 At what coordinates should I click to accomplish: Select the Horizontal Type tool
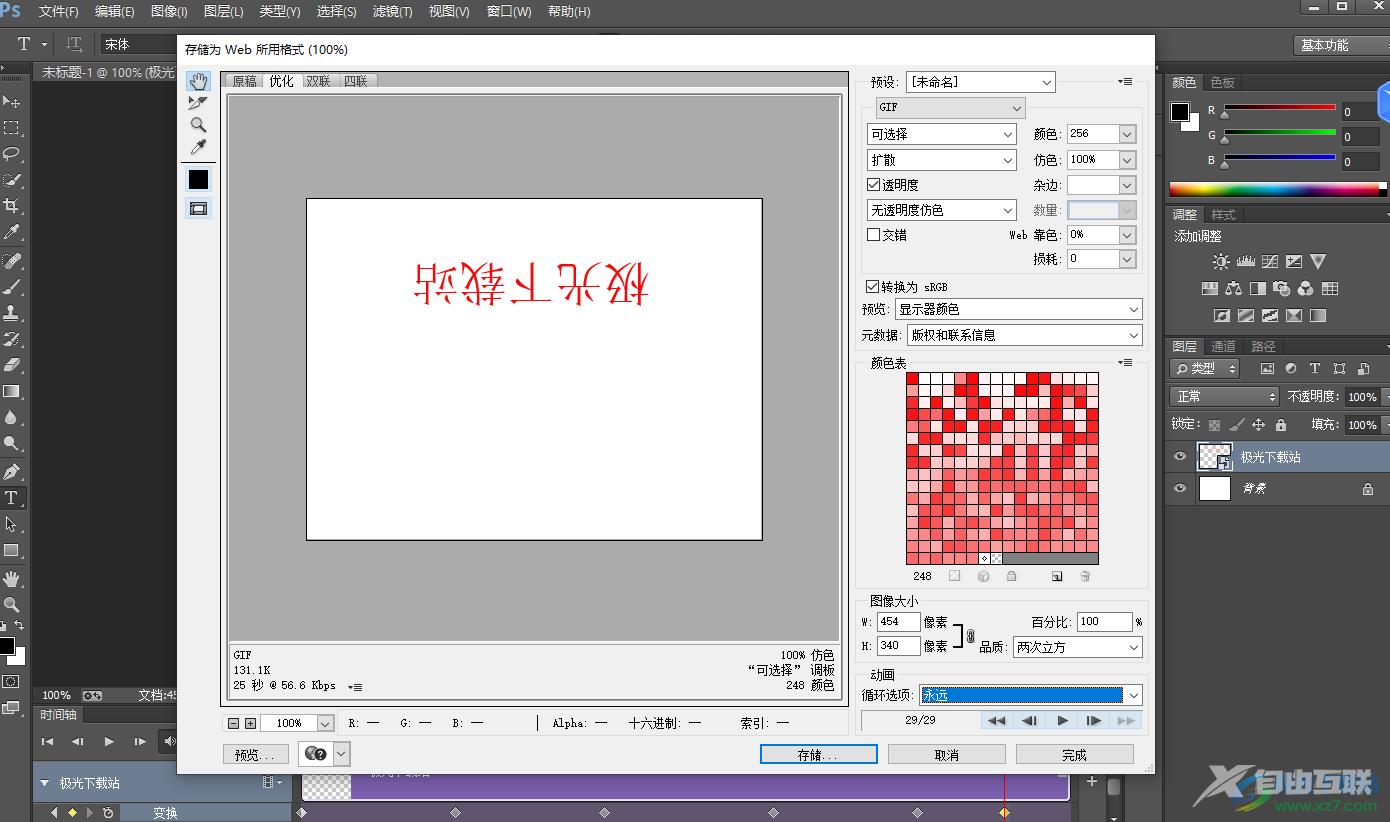pos(12,497)
